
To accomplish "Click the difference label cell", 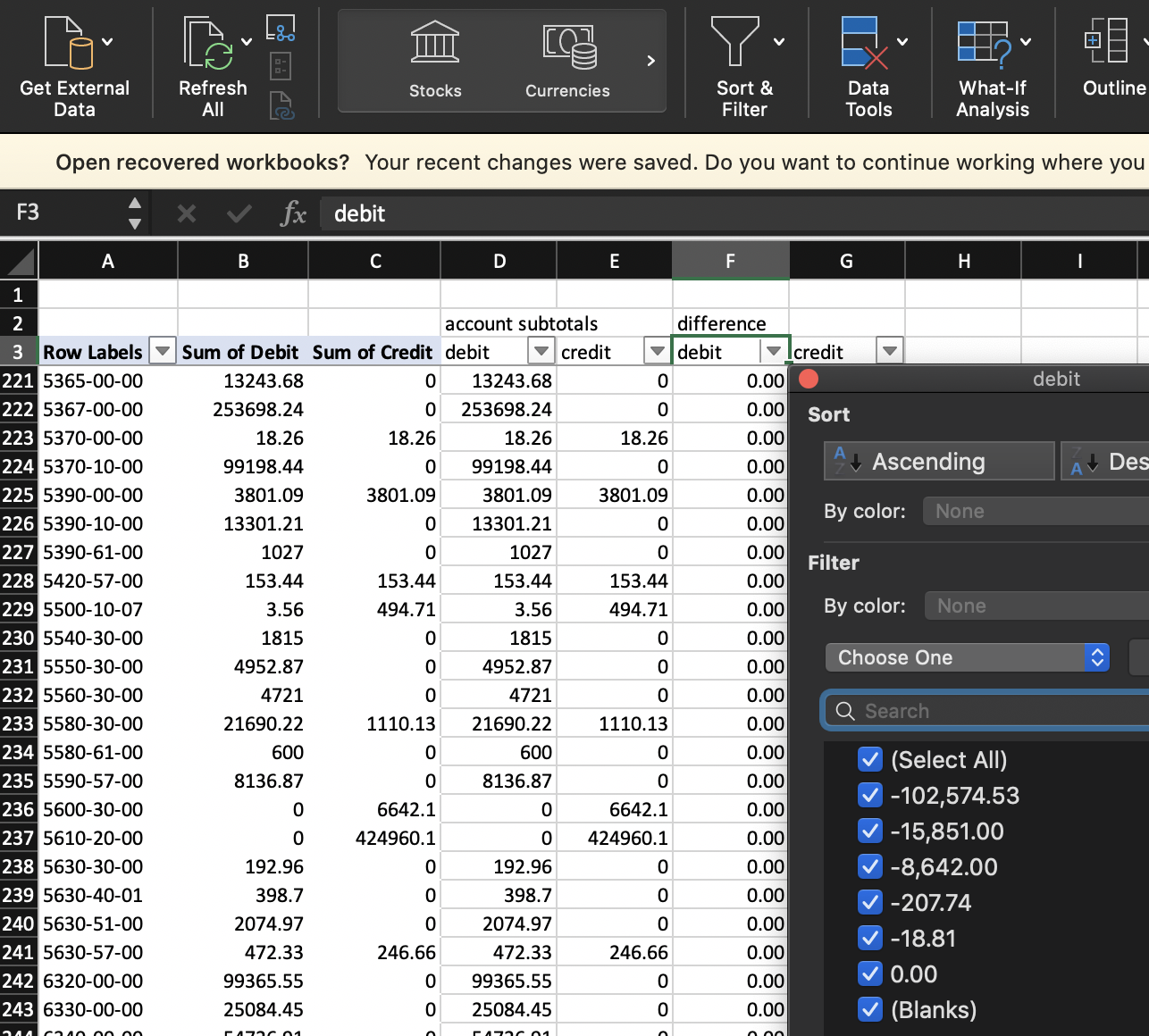I will coord(731,323).
